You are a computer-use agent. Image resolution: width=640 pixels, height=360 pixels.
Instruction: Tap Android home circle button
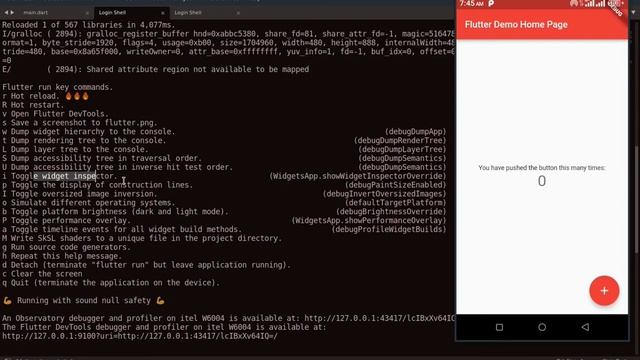pos(542,327)
